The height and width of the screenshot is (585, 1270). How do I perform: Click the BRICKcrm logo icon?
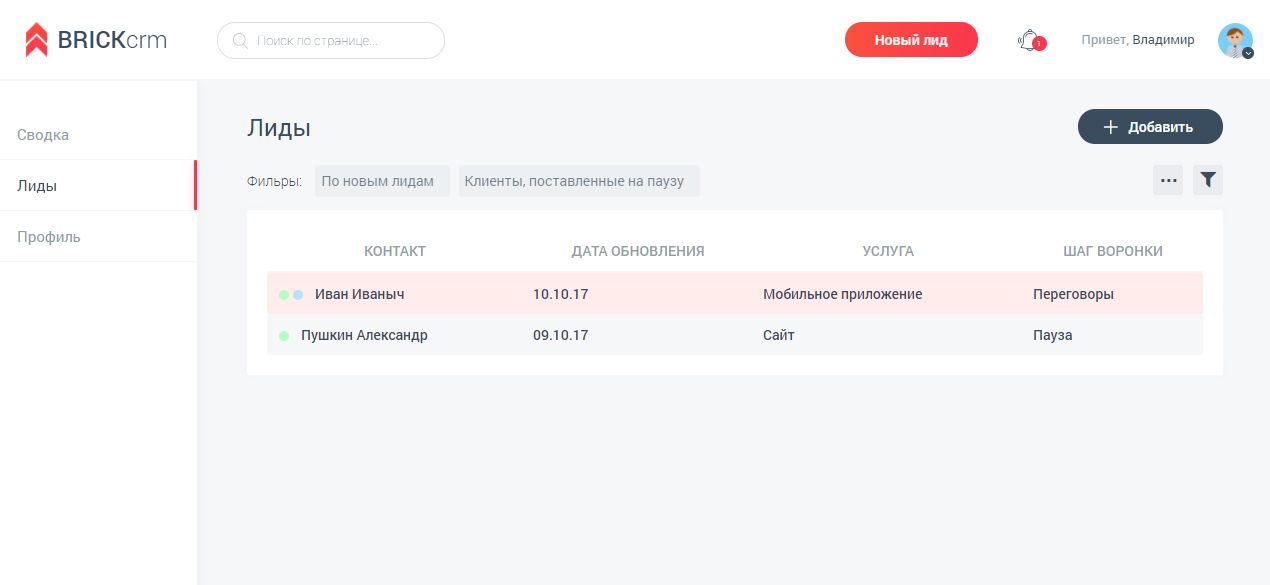click(x=36, y=40)
